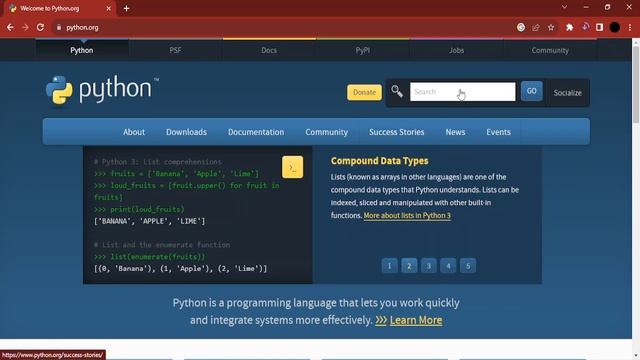Open the Google icon in address bar

(x=521, y=27)
